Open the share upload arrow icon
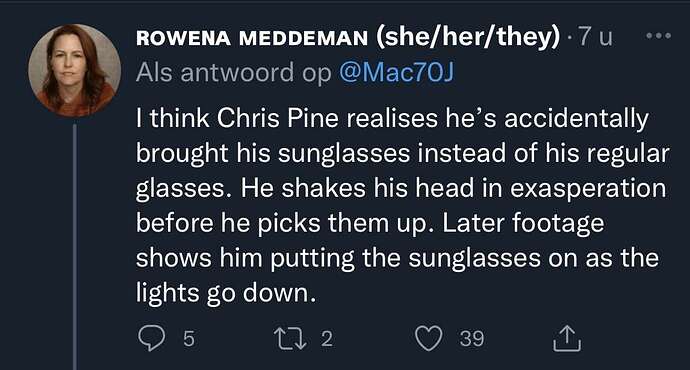This screenshot has width=690, height=370. point(567,338)
